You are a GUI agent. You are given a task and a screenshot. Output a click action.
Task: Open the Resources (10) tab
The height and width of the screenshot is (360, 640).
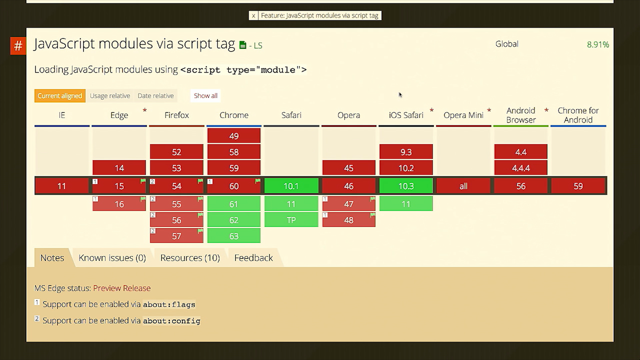coord(190,258)
